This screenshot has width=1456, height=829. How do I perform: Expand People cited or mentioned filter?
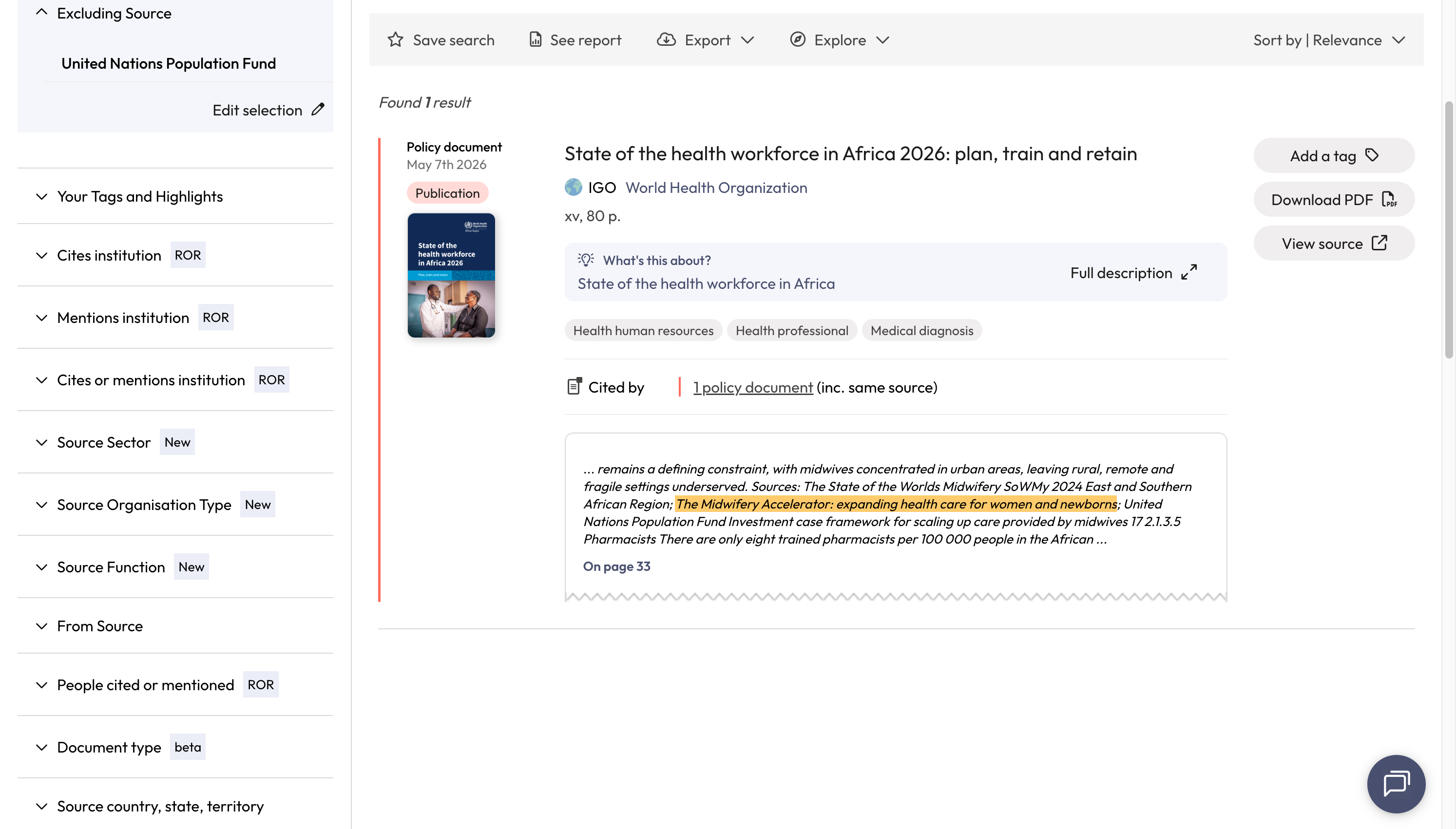41,685
